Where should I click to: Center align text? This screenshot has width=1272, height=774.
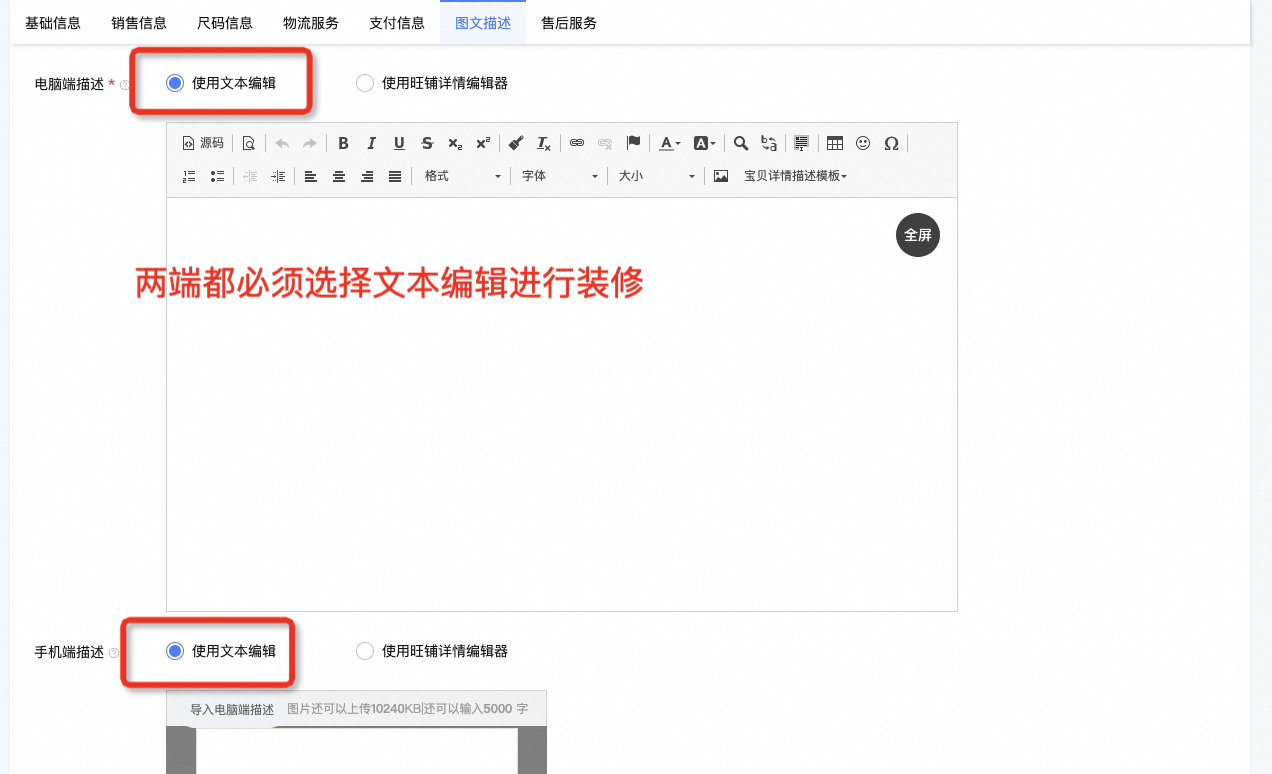coord(339,176)
